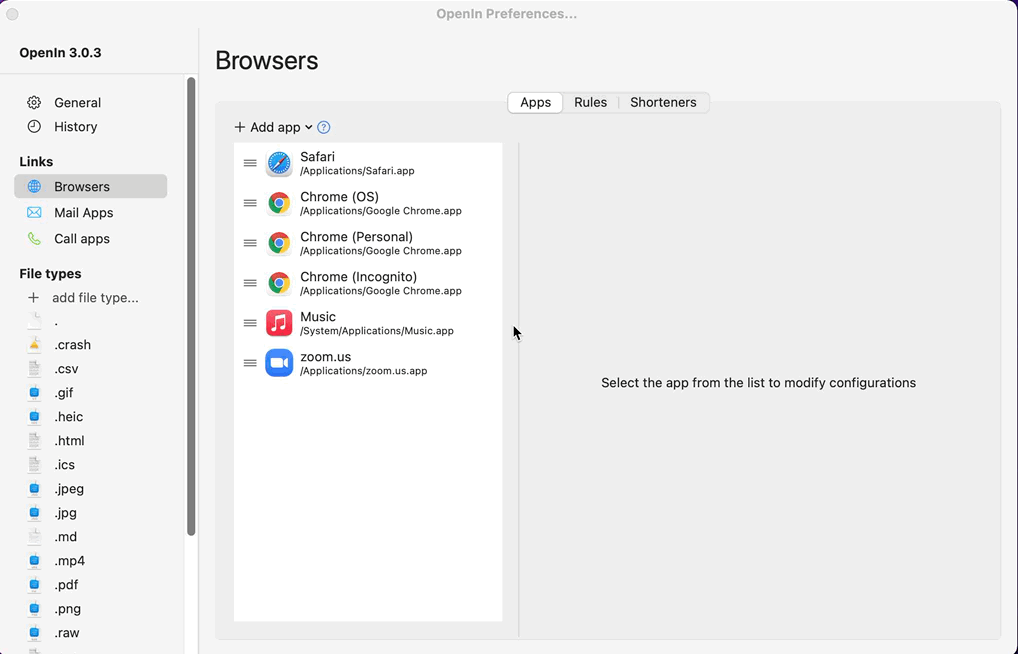Click the blue help question mark icon
The height and width of the screenshot is (654, 1018).
point(323,127)
